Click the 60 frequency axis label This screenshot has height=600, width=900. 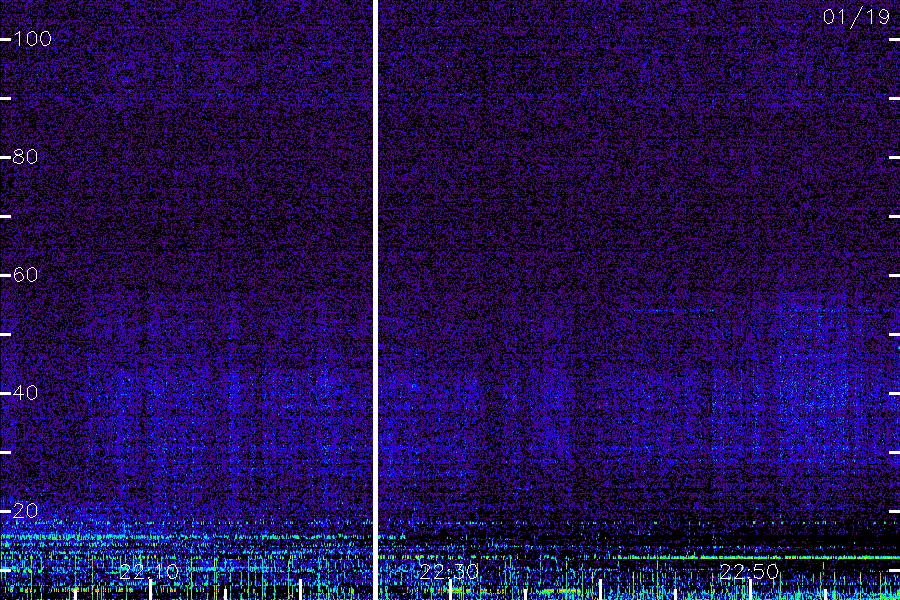pos(25,274)
